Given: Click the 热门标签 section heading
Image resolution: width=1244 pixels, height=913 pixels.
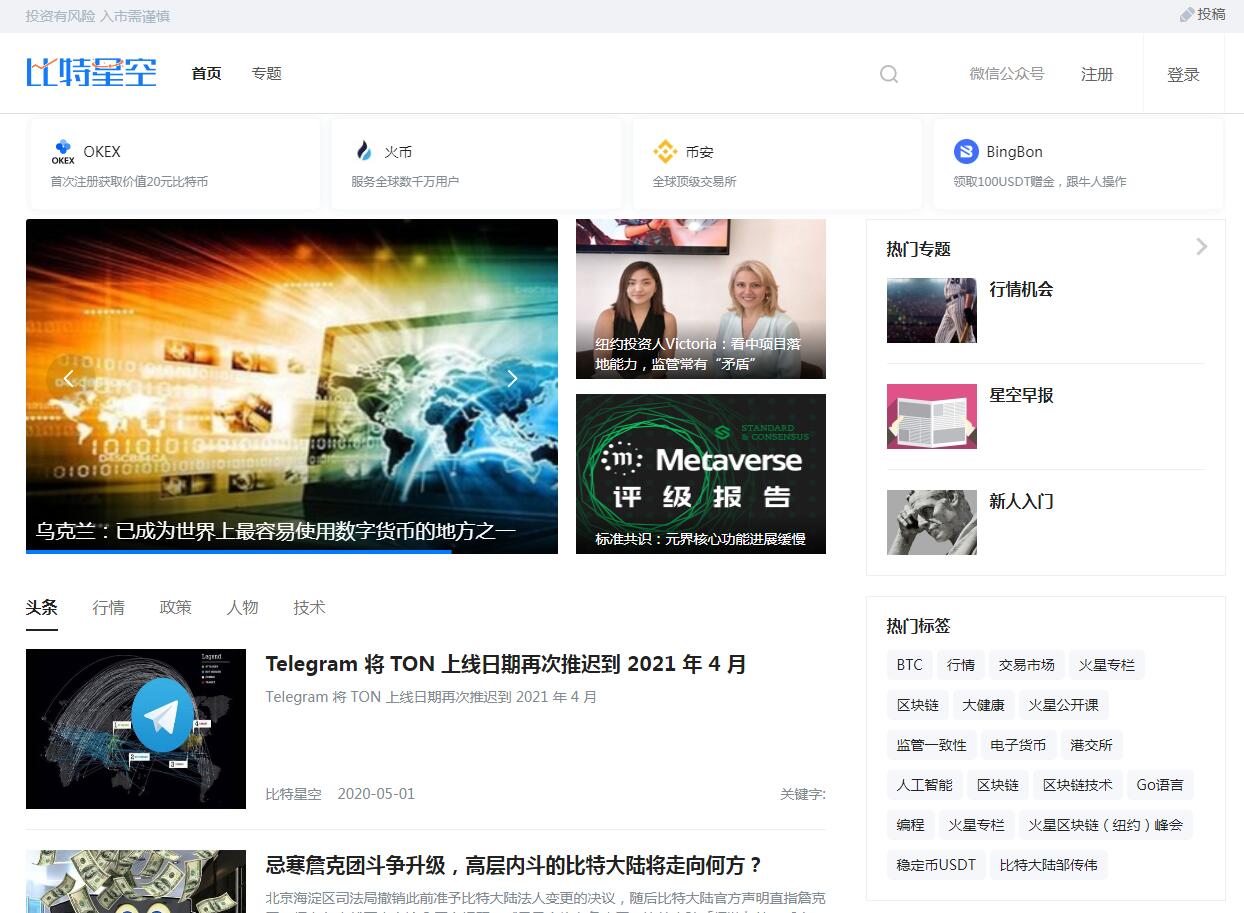Looking at the screenshot, I should tap(918, 626).
